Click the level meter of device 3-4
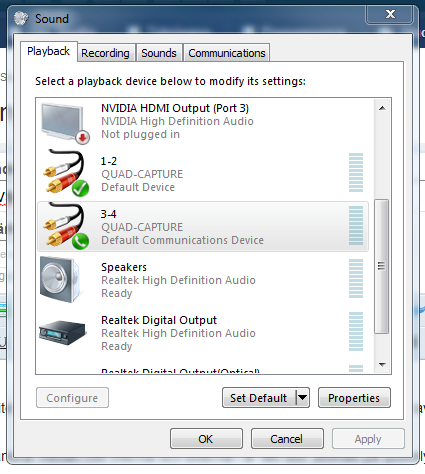The width and height of the screenshot is (425, 474). coord(356,226)
